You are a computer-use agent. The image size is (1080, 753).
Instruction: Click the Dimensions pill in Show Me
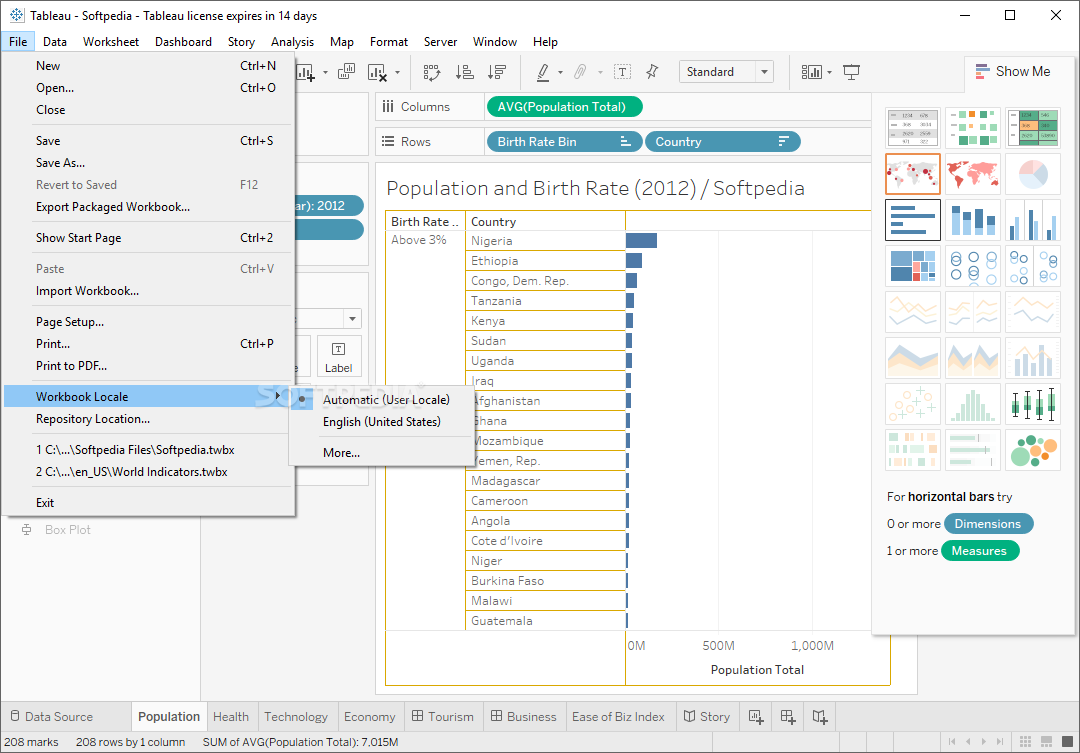point(988,524)
